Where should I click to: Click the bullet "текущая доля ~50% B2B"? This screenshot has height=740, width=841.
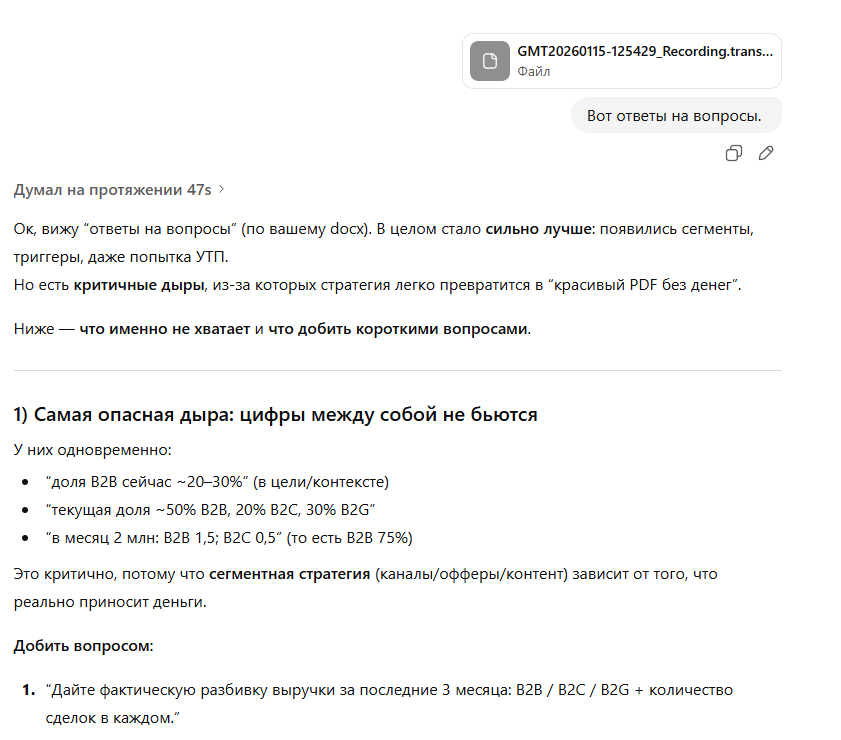[x=210, y=510]
